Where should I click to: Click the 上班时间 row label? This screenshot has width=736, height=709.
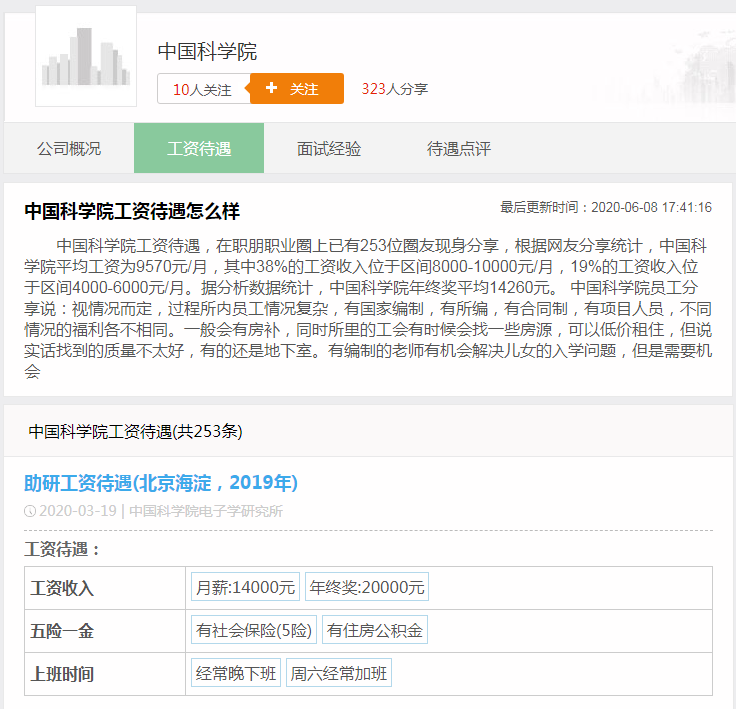pos(62,674)
